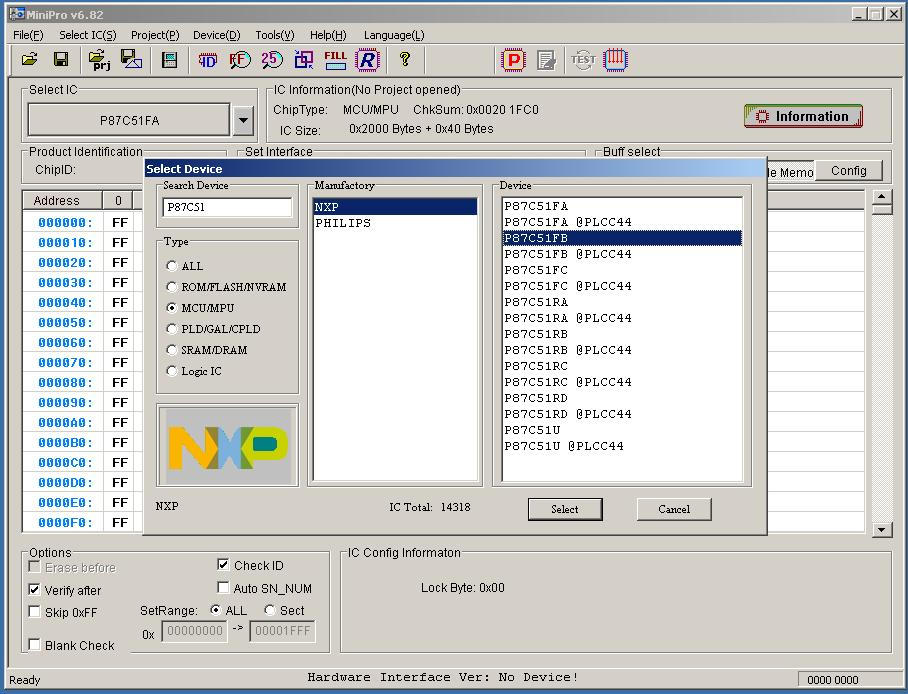Click the scrollbar up arrow in buffer view
908x694 pixels.
point(881,197)
